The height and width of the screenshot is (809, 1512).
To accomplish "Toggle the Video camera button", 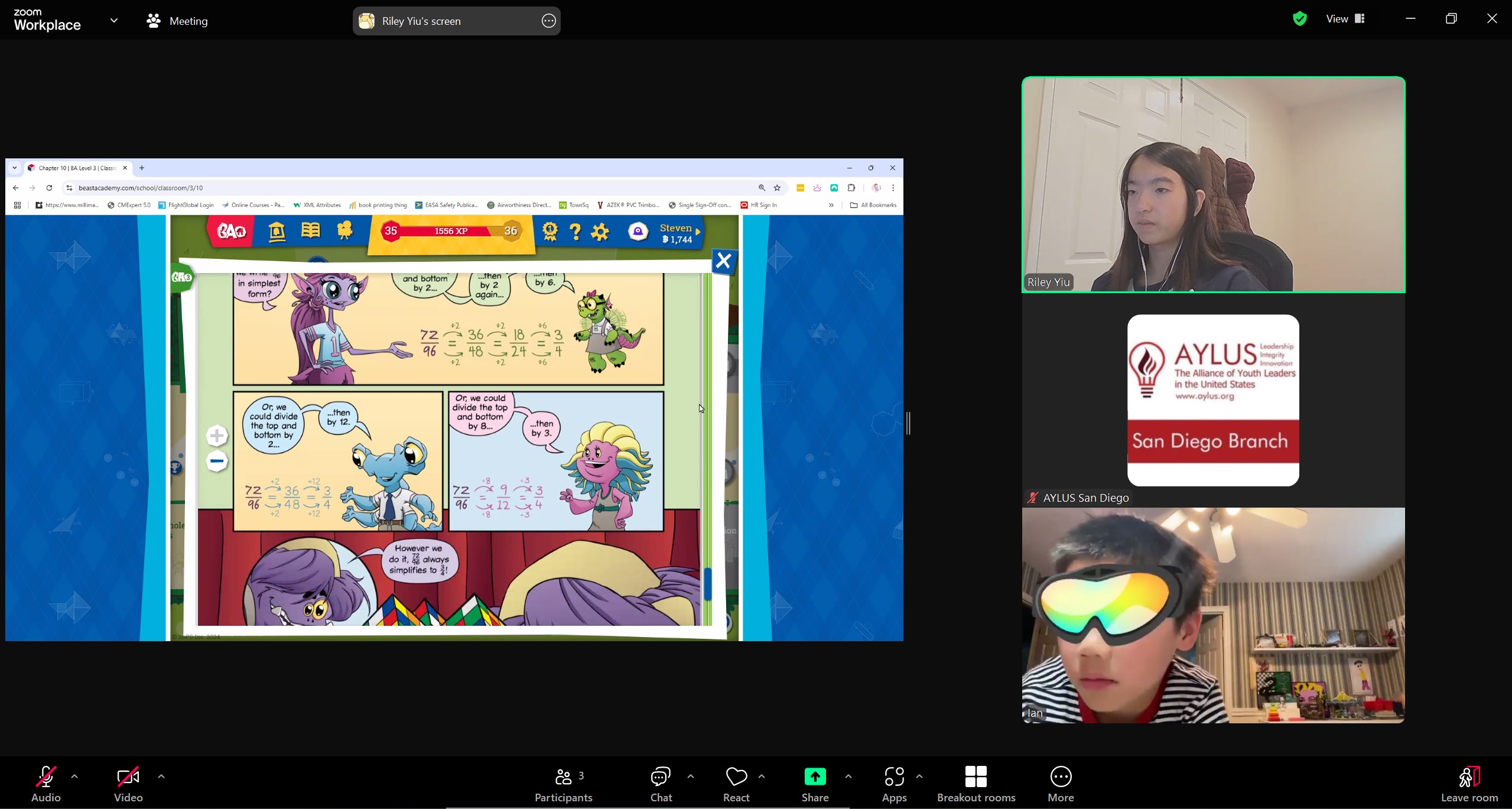I will tap(128, 784).
